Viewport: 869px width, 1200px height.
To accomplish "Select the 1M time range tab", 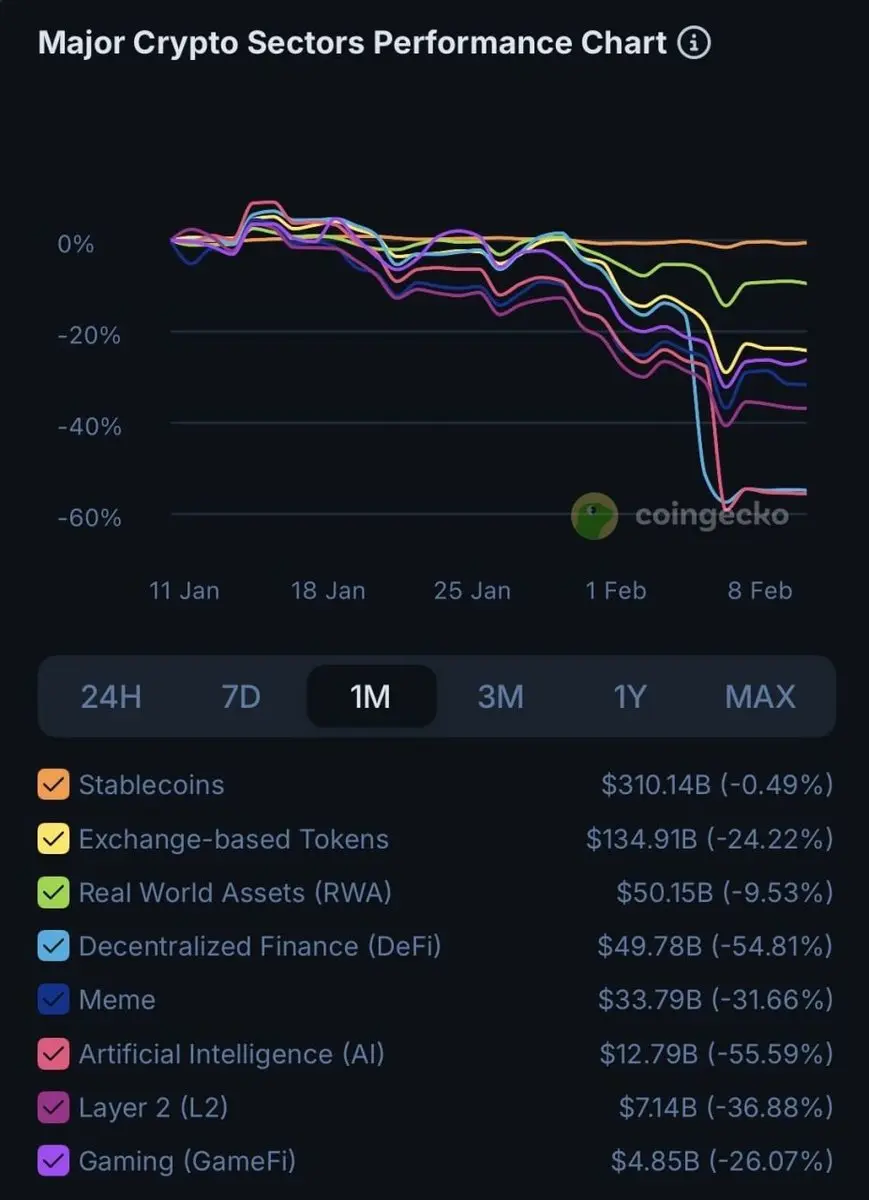I will [371, 696].
